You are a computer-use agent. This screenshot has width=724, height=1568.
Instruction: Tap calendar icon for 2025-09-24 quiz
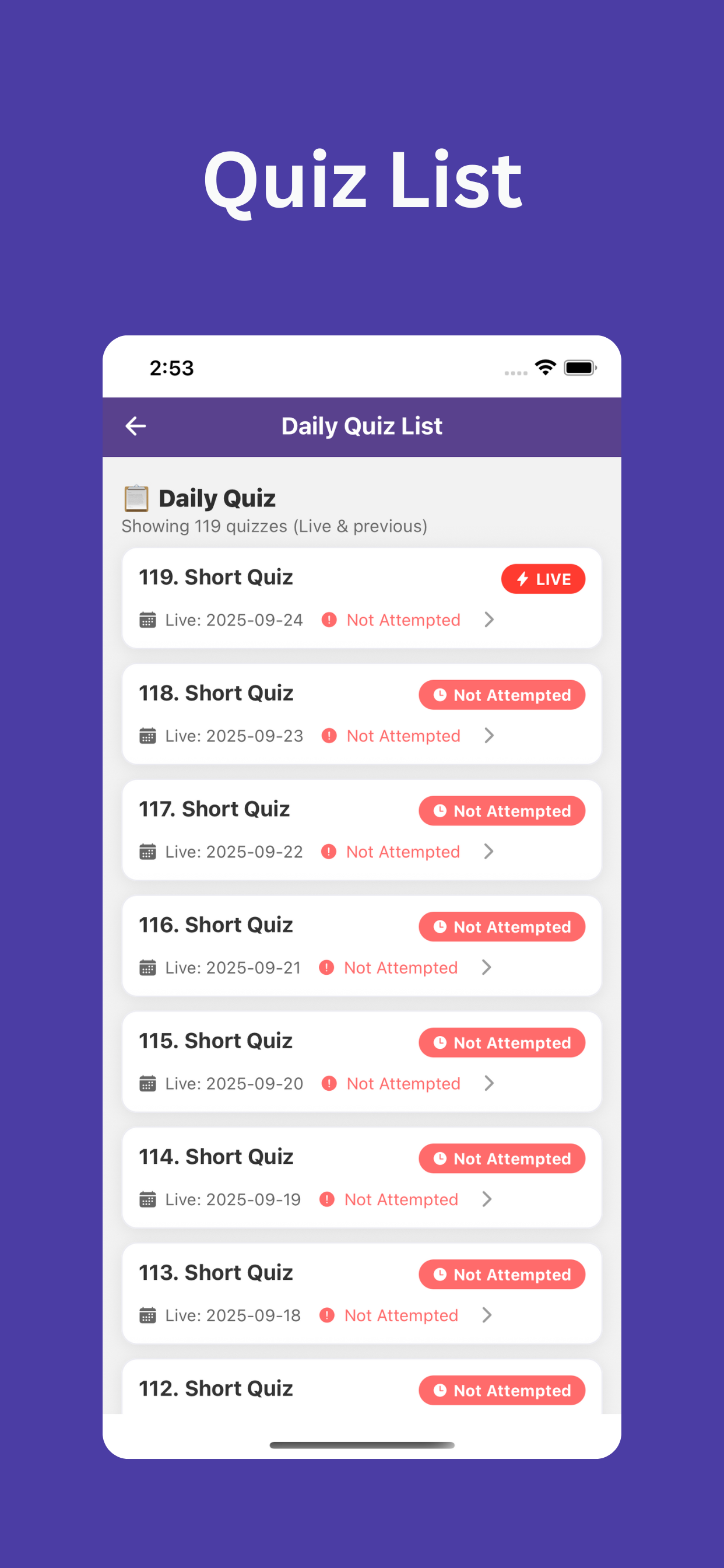click(x=148, y=619)
